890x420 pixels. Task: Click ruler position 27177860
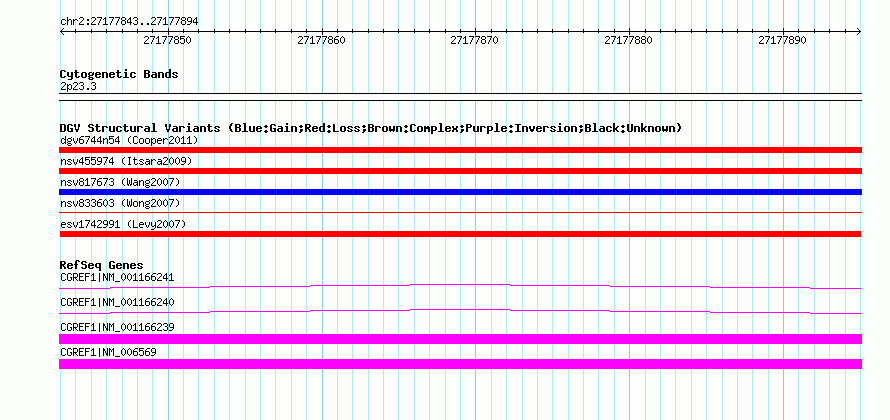pyautogui.click(x=322, y=40)
